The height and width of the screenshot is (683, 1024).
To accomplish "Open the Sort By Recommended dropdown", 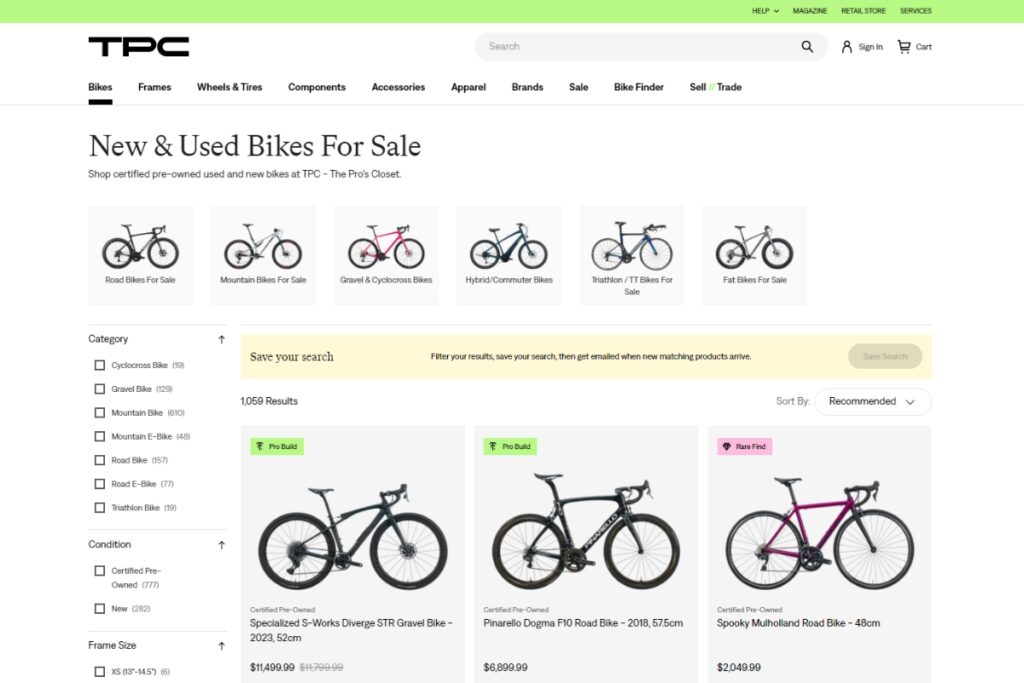I will click(873, 402).
